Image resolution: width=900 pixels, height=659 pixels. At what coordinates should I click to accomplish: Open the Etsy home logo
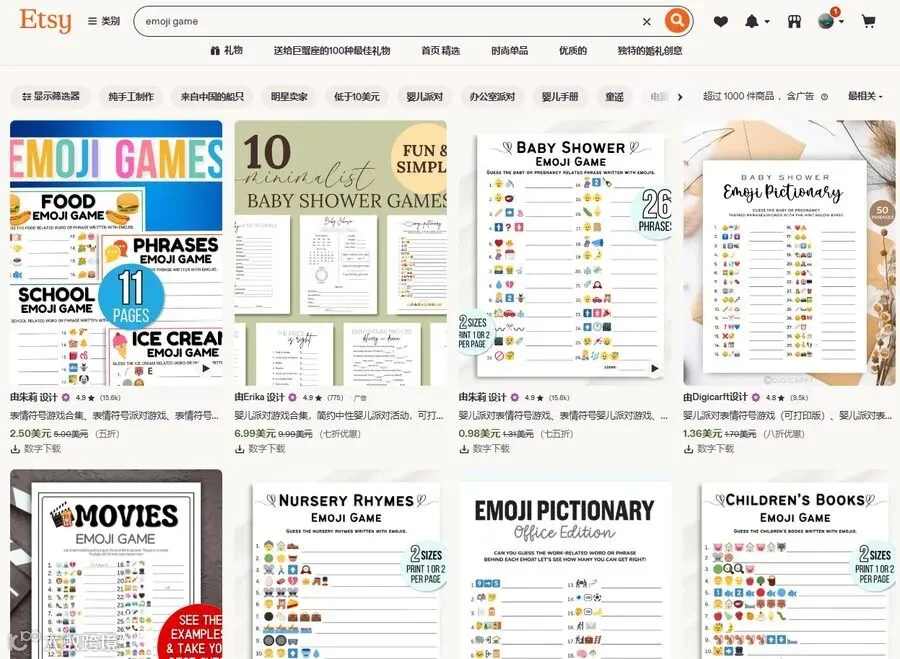click(45, 21)
